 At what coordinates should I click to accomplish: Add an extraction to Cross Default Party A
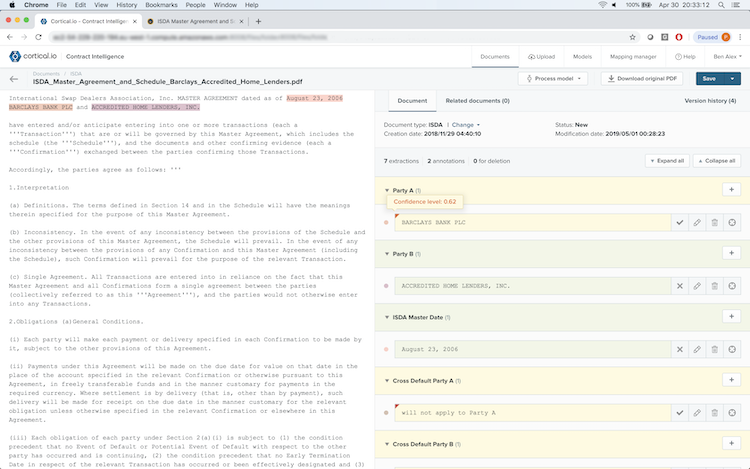[731, 380]
